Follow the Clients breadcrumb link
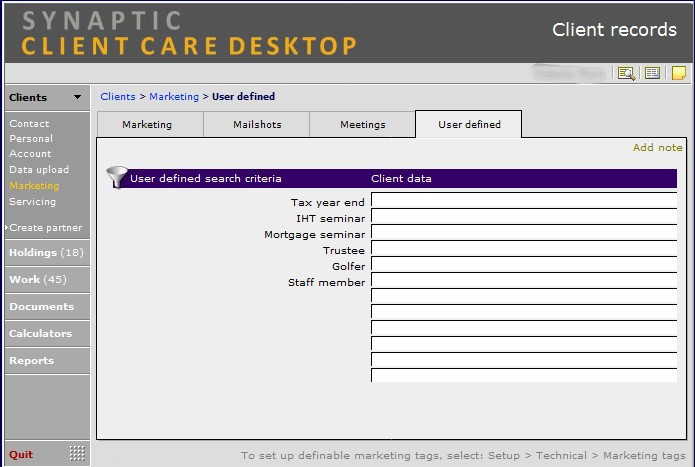Image resolution: width=695 pixels, height=467 pixels. (x=118, y=97)
